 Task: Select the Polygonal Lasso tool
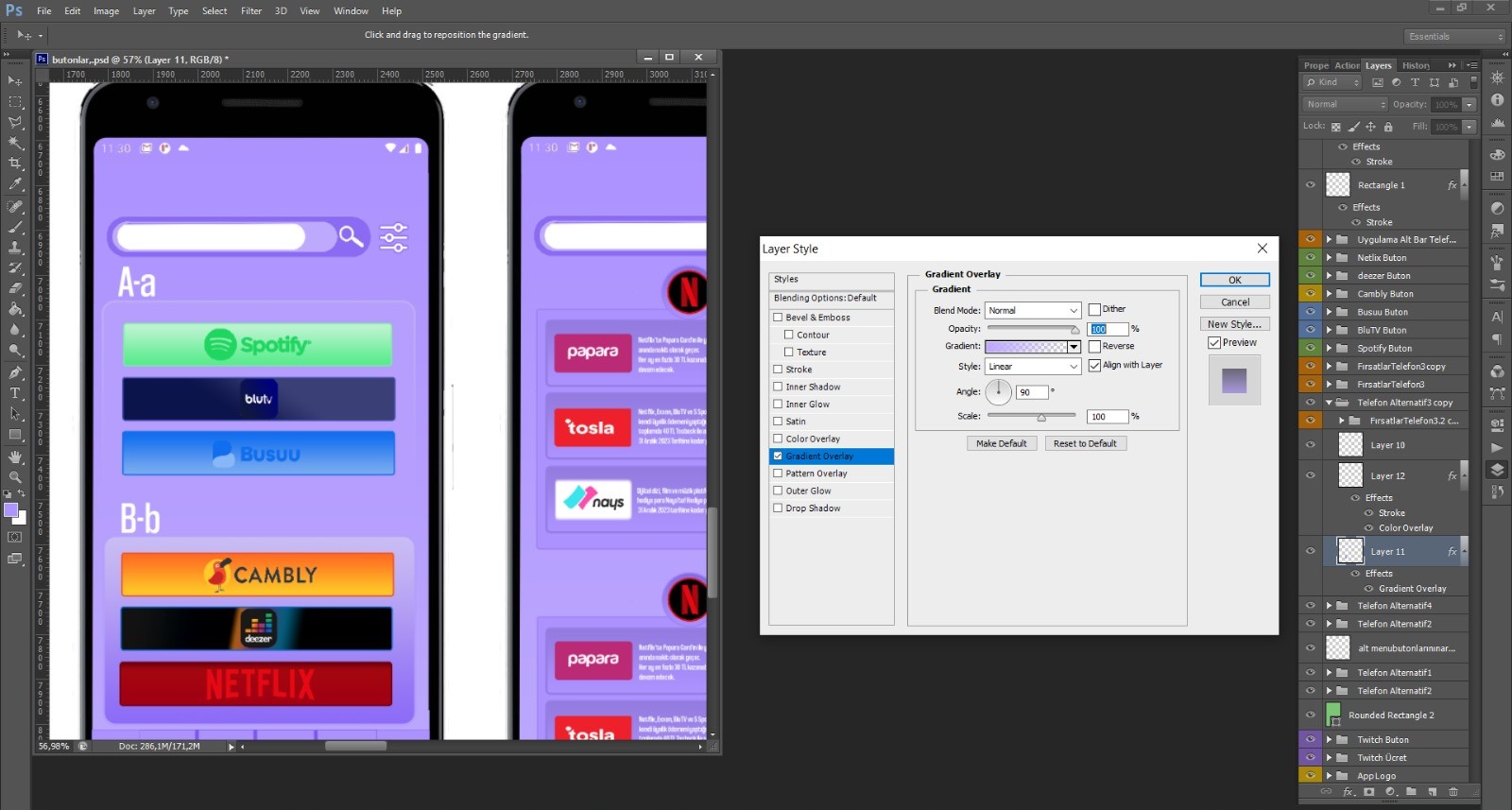tap(15, 123)
